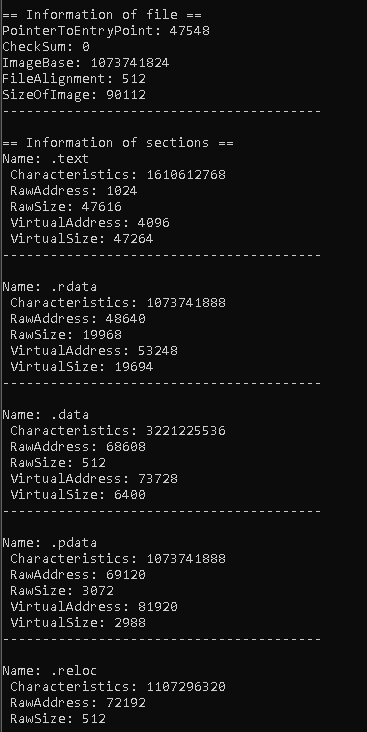Click .text Characteristics value 1610612768

click(186, 175)
